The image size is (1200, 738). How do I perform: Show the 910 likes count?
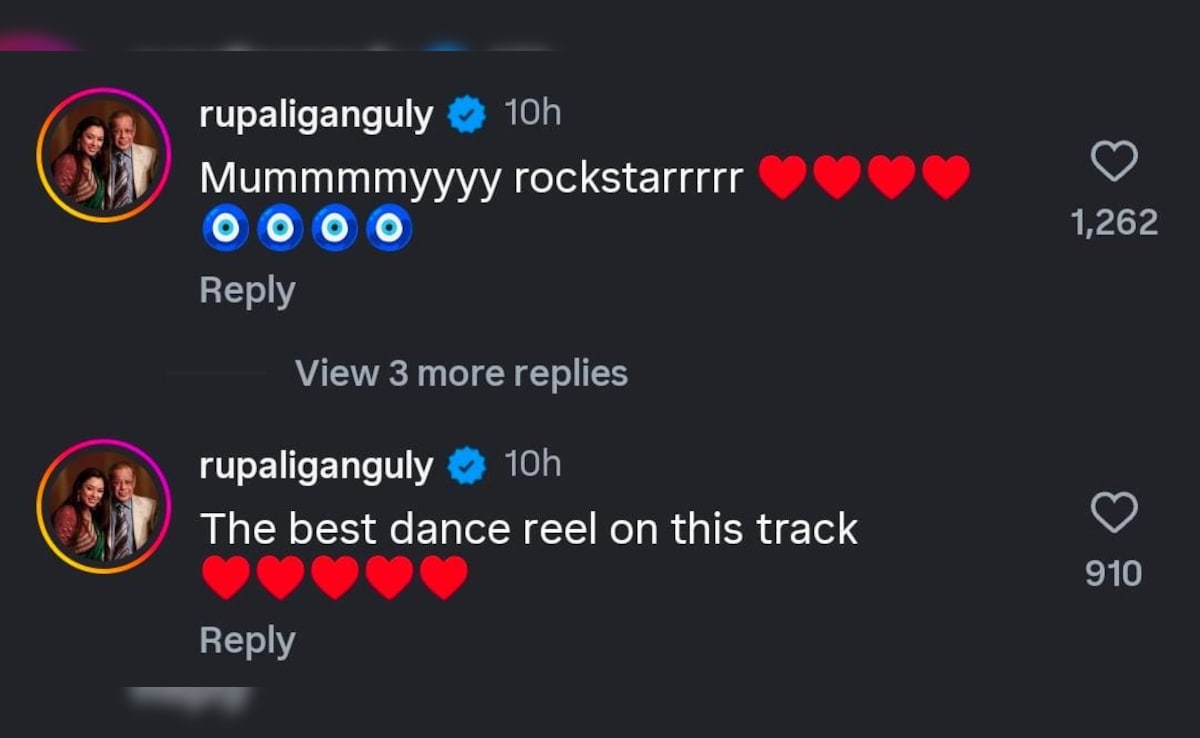tap(1114, 573)
